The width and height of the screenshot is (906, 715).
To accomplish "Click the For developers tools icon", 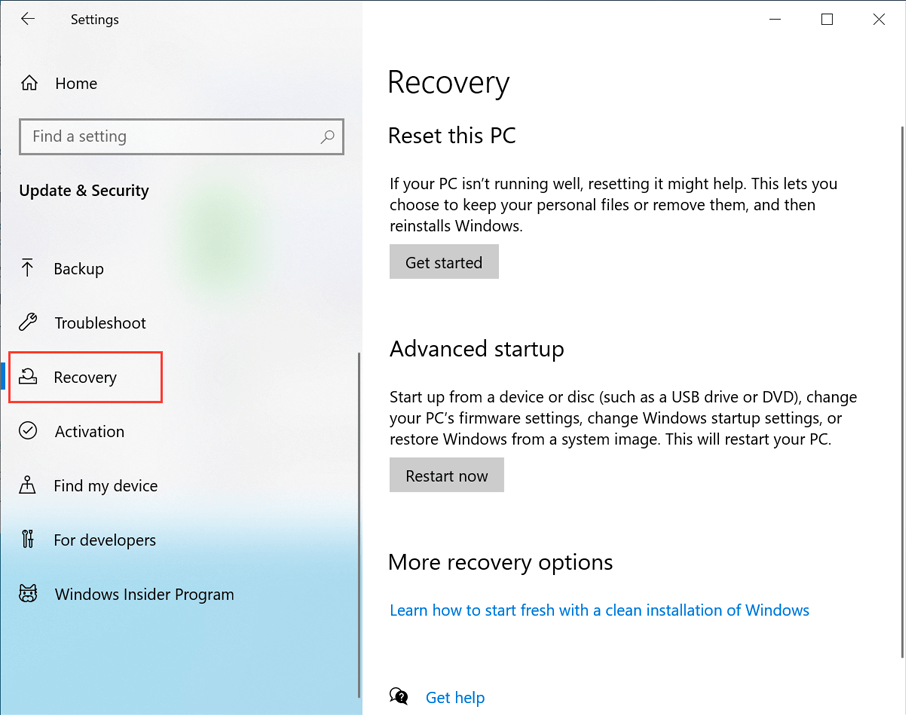I will (27, 539).
